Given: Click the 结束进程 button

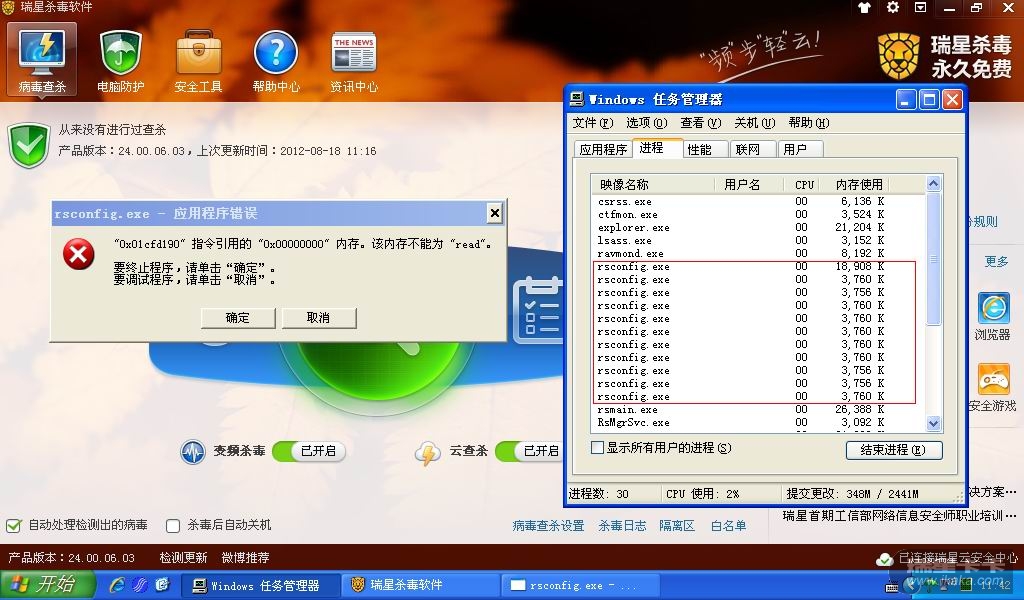Looking at the screenshot, I should click(x=893, y=450).
